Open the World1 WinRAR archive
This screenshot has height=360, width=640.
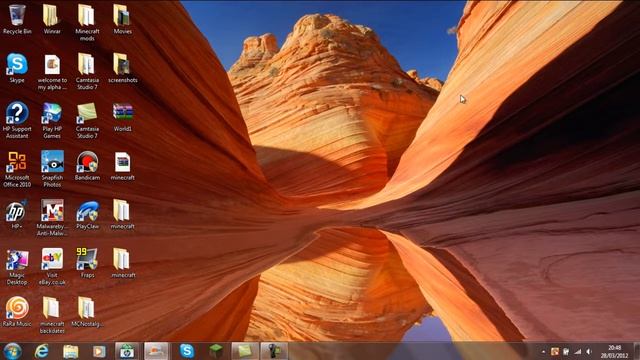[x=122, y=117]
